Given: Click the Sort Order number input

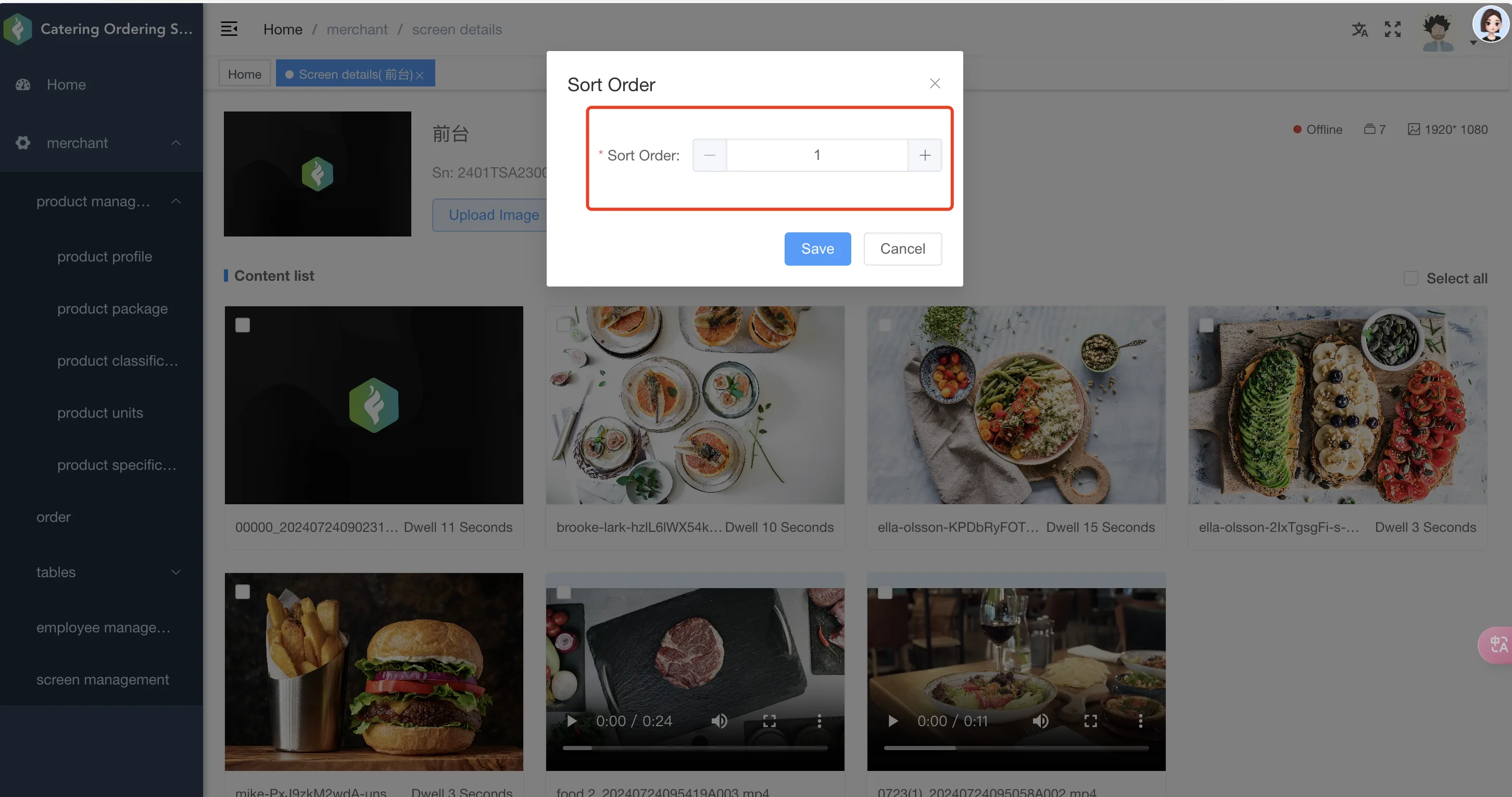Looking at the screenshot, I should (x=817, y=155).
